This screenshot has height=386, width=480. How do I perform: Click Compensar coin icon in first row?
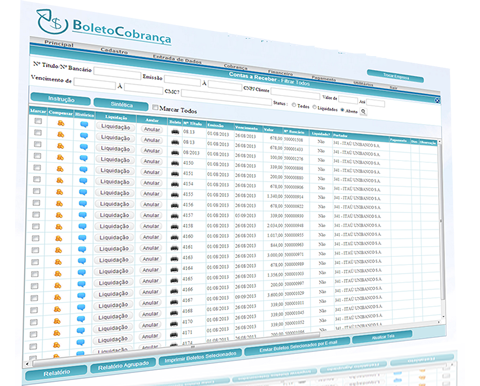[x=61, y=123]
